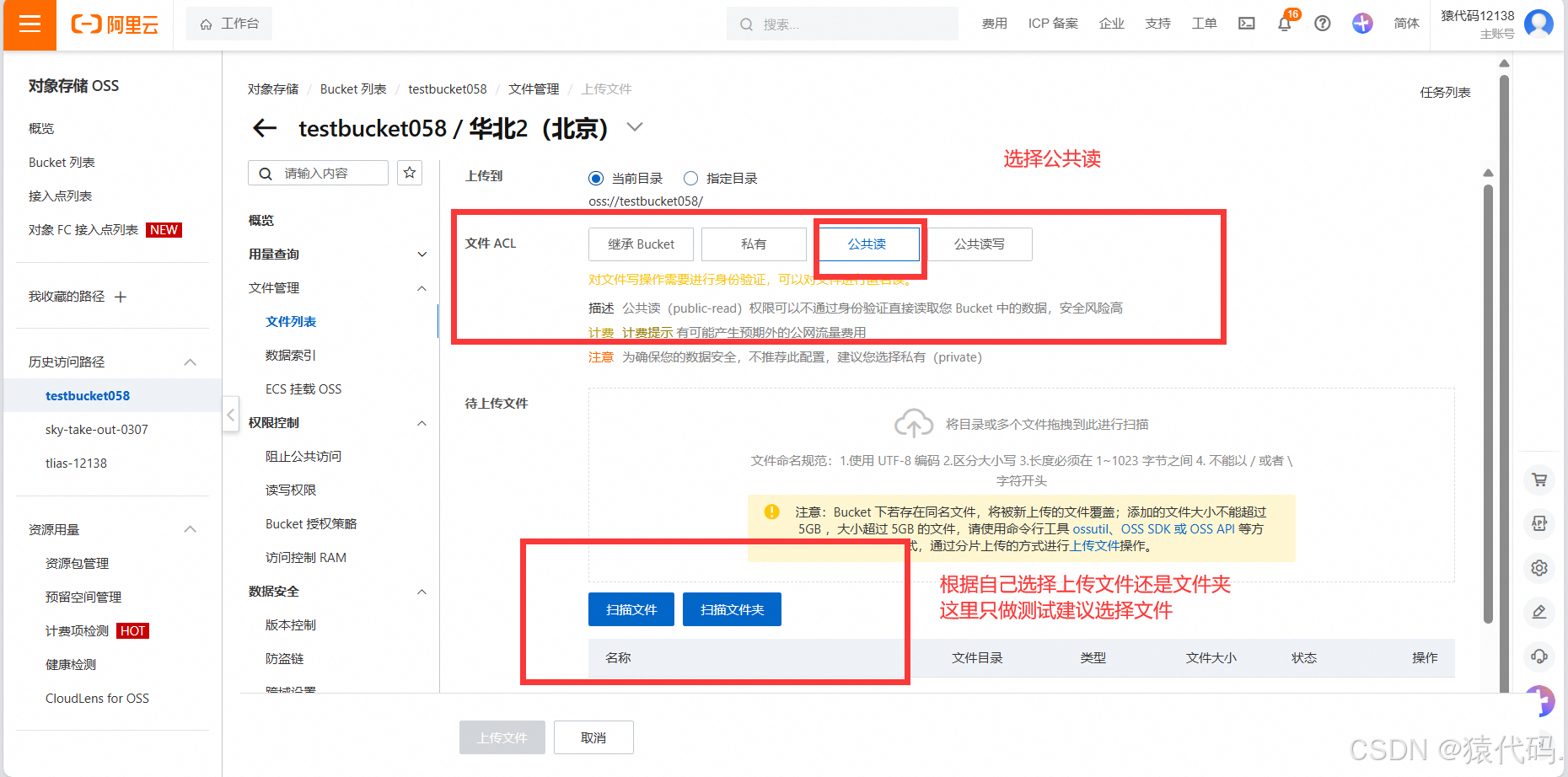Screen dimensions: 1568x777
Task: Open the ICP 备案 top menu
Action: (1053, 24)
